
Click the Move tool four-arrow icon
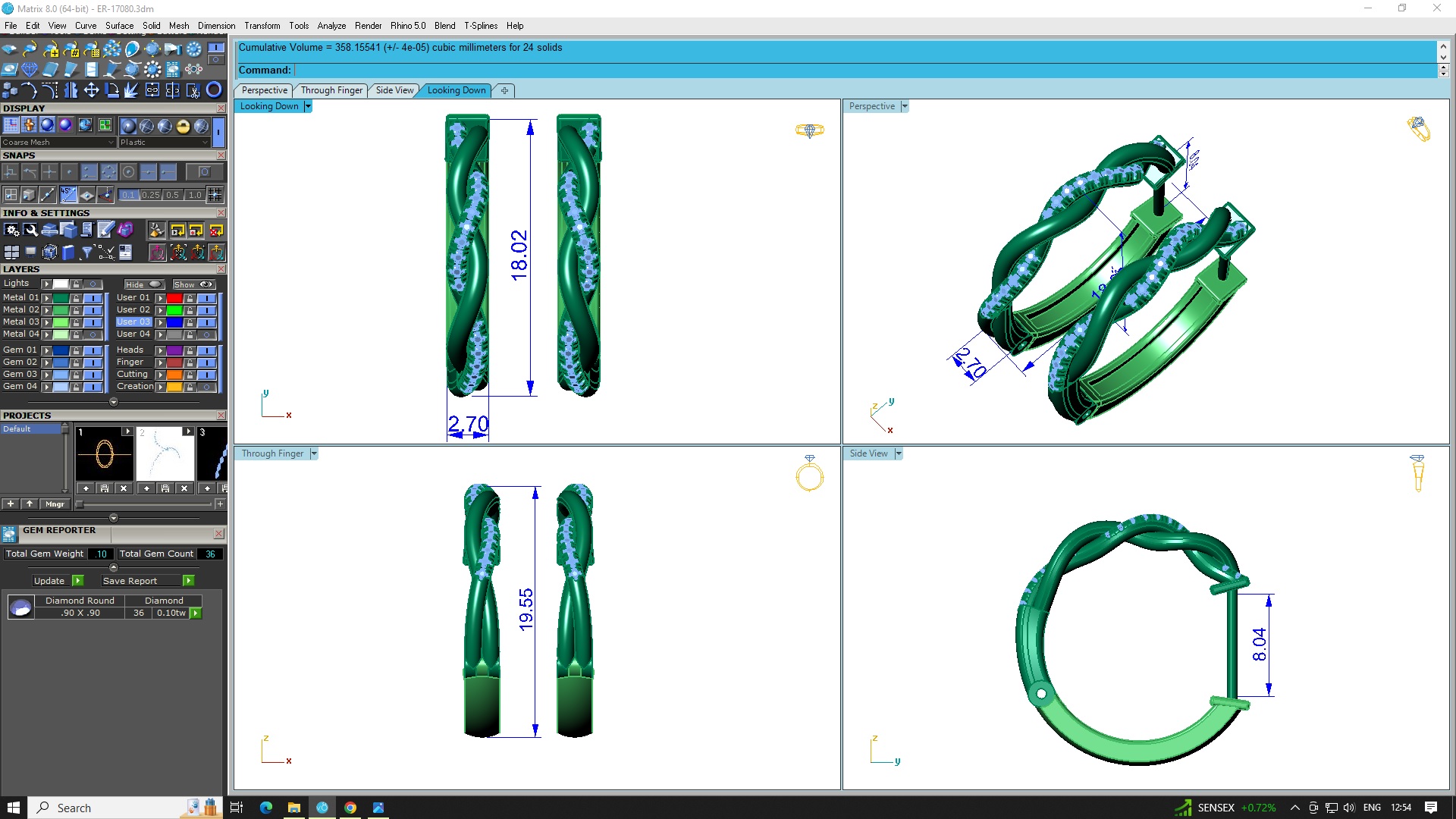point(91,90)
